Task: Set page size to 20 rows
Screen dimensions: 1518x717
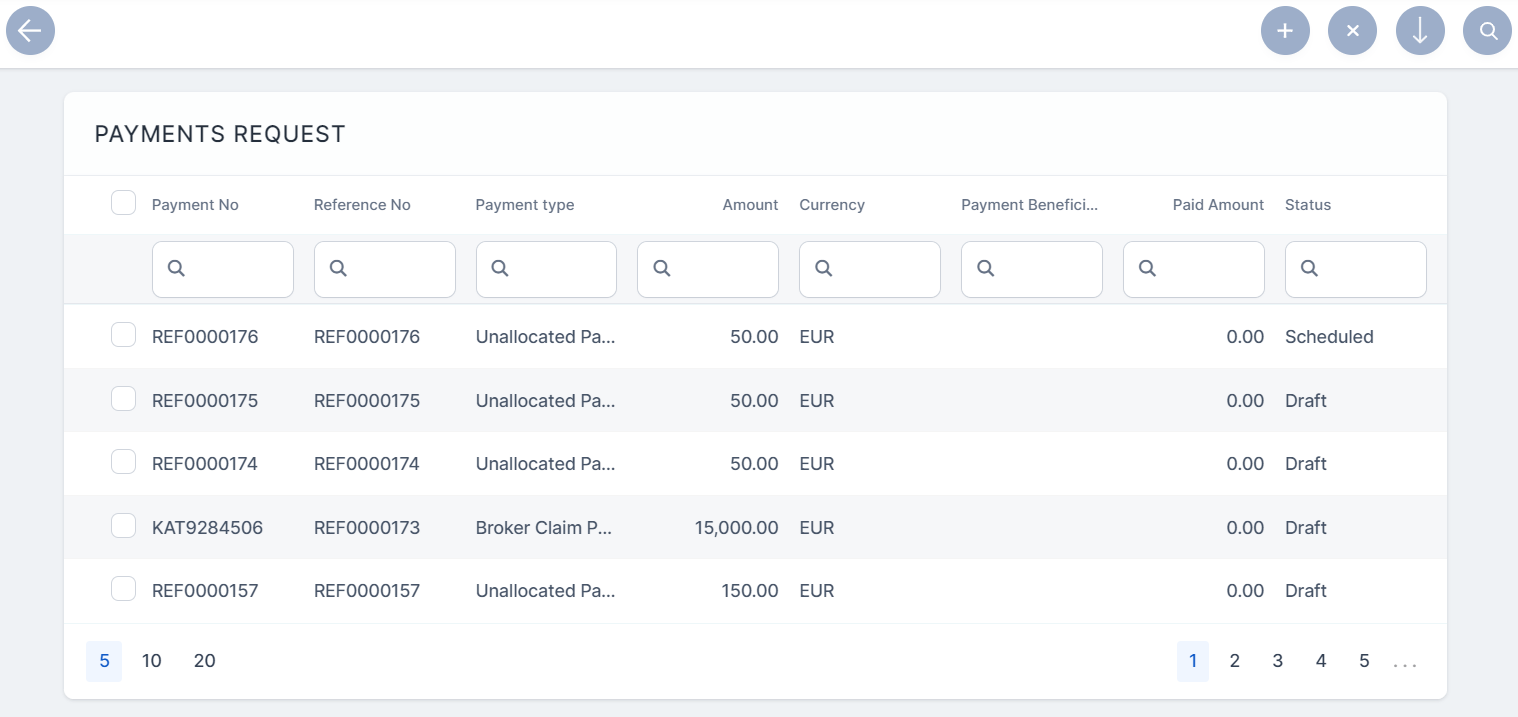Action: coord(204,661)
